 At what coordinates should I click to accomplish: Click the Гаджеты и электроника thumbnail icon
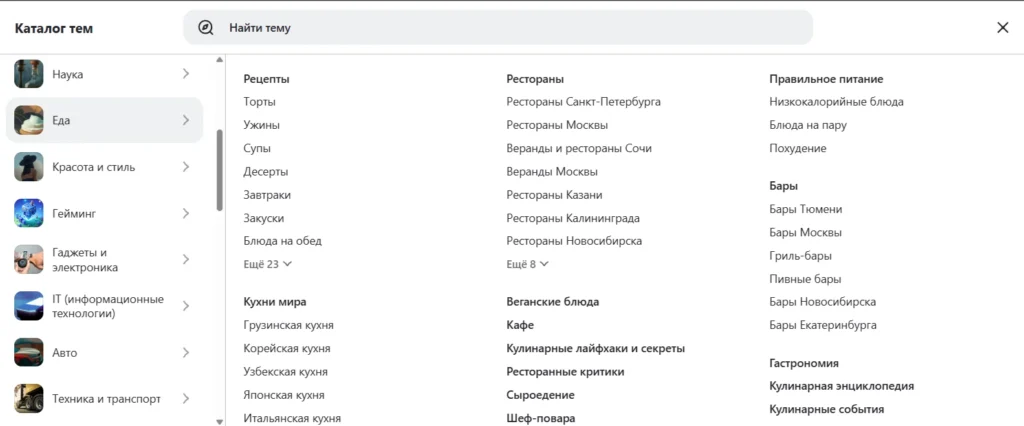tap(29, 260)
